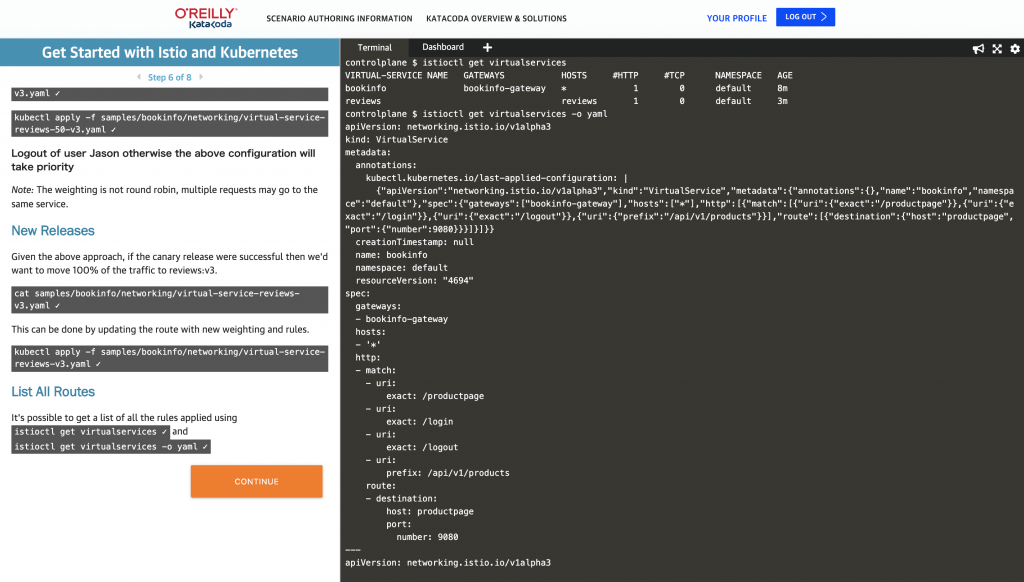
Task: Click the 'VIRTUAL-SERVICE NAME' column header in terminal
Action: 396,76
